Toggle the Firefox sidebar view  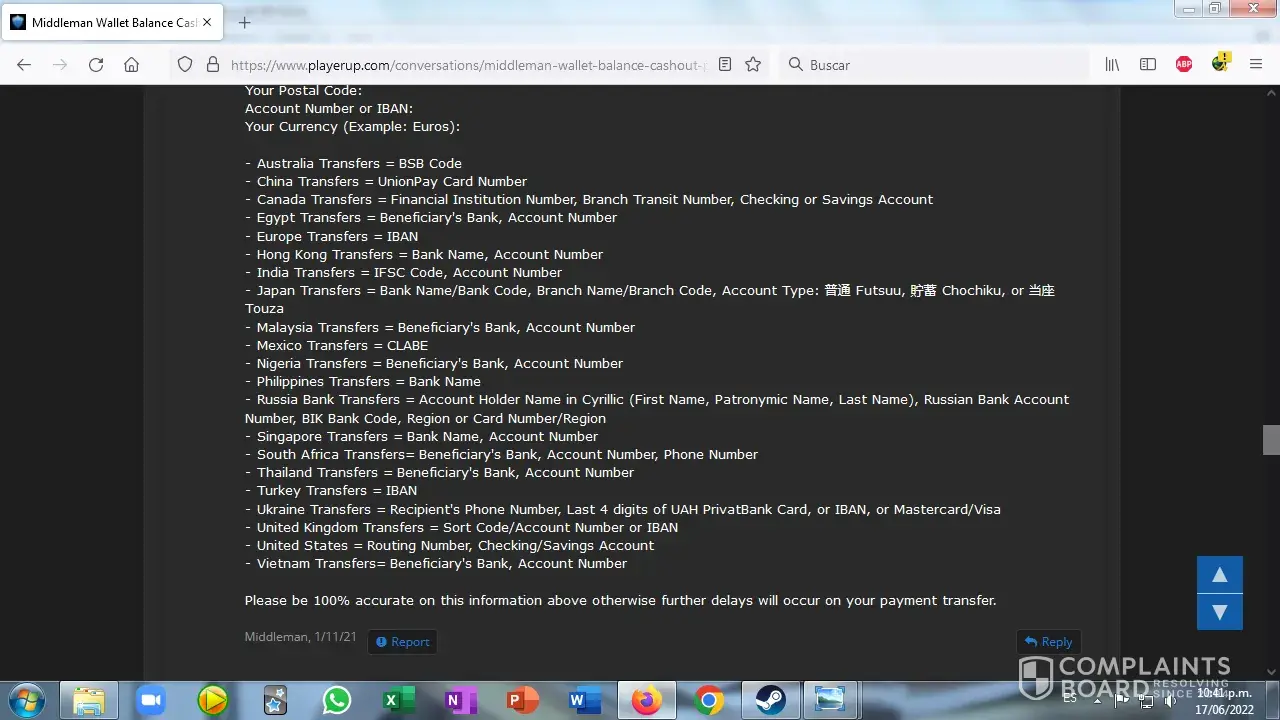(1148, 64)
